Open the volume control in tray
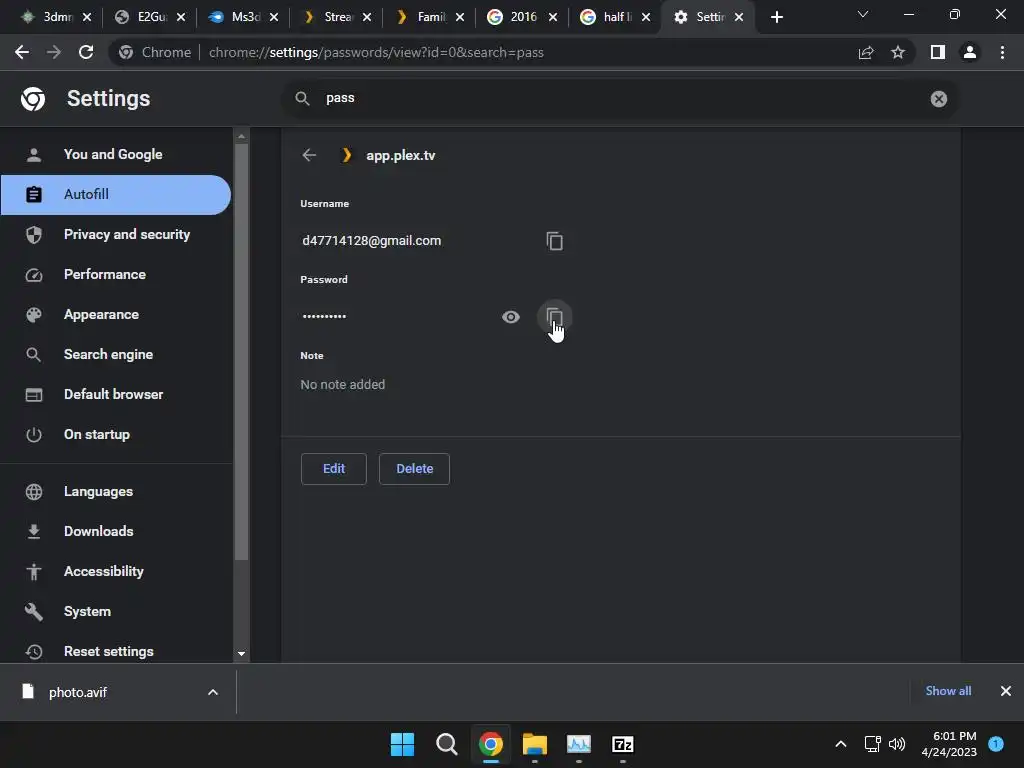This screenshot has width=1024, height=768. pyautogui.click(x=897, y=744)
